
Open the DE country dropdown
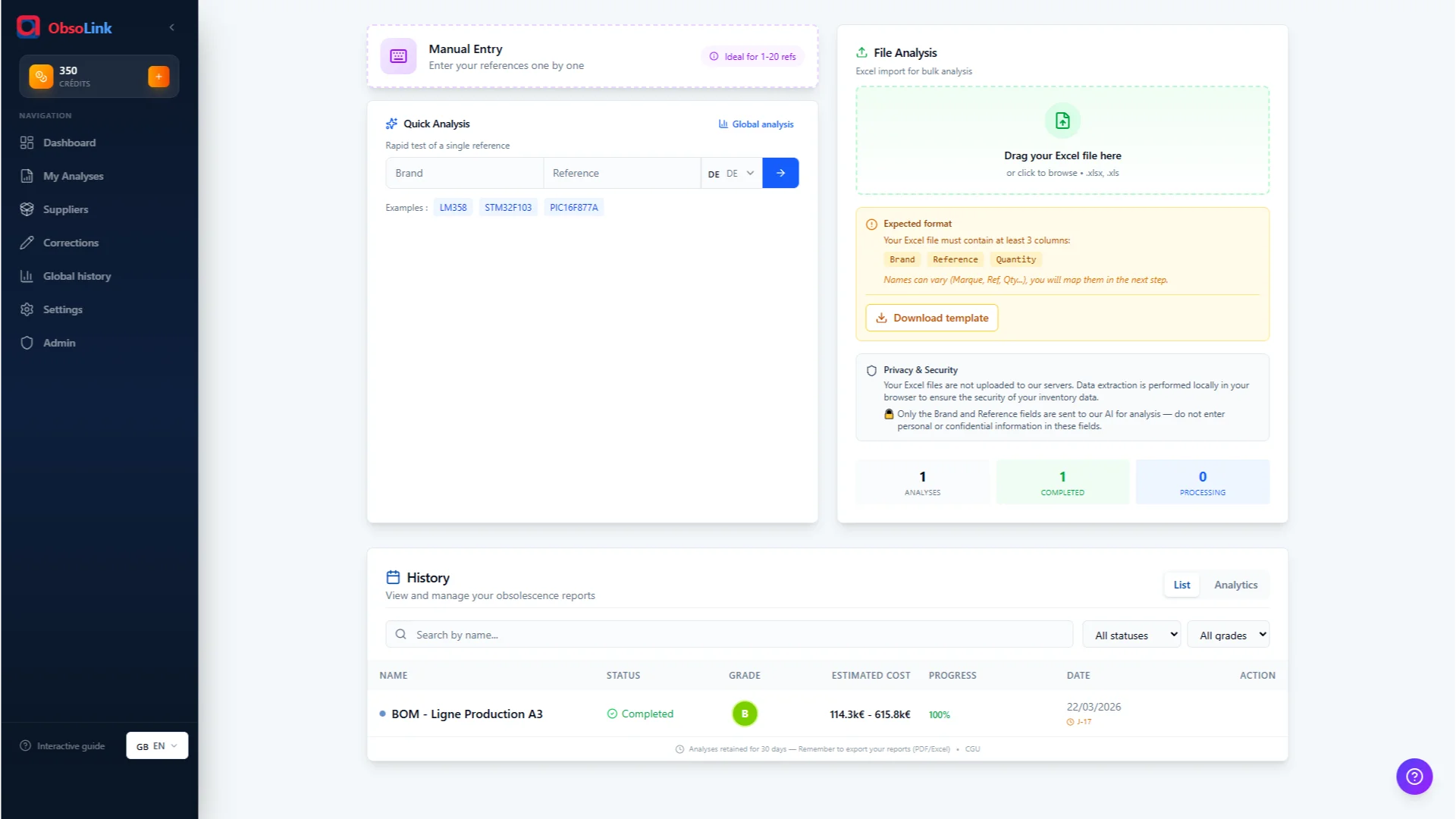[731, 173]
